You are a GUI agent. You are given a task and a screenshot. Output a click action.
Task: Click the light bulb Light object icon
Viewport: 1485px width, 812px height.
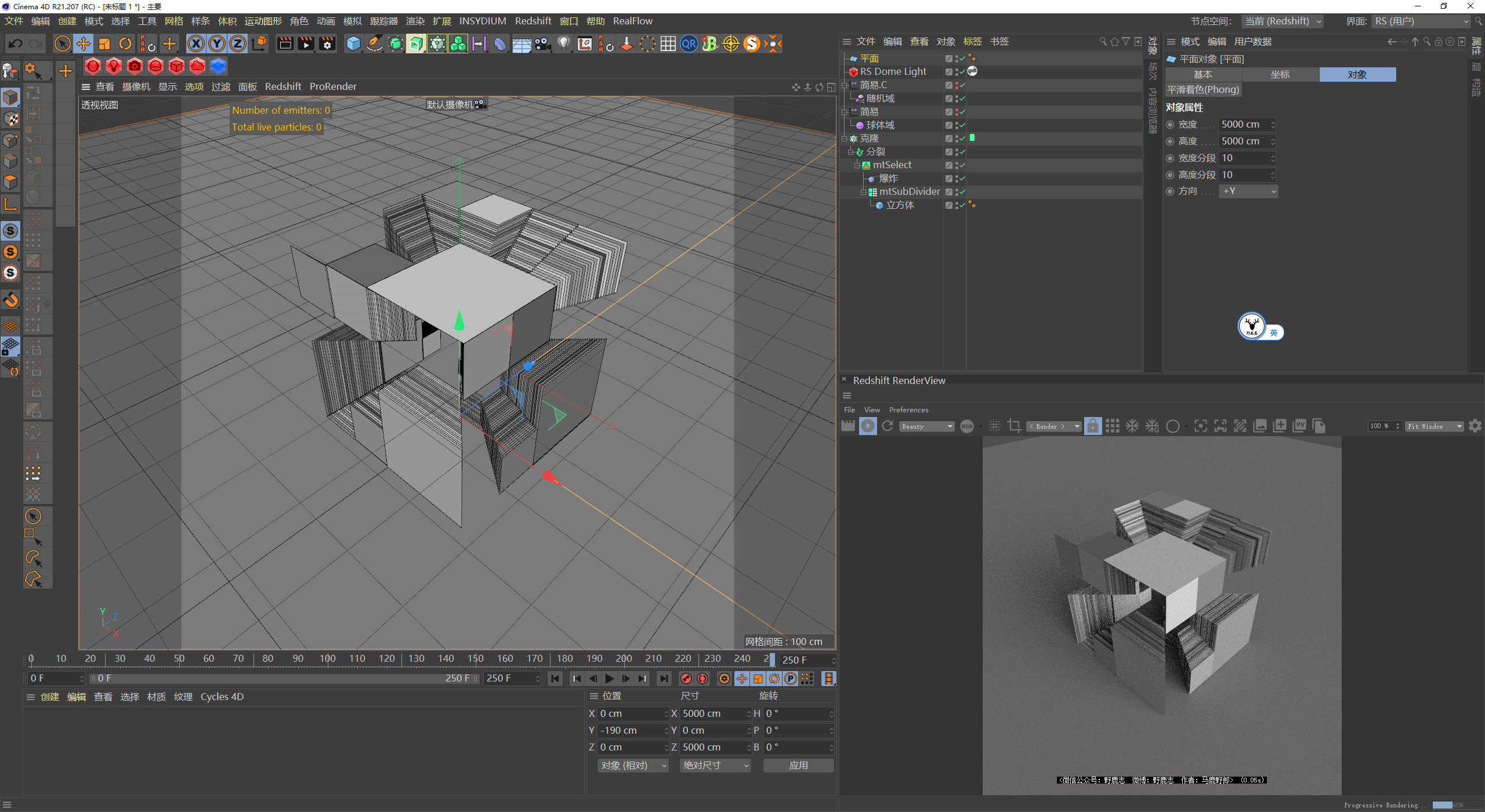563,43
